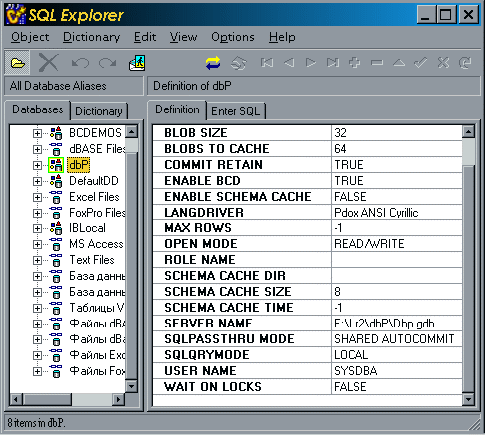Expand the Text Files tree node
Image resolution: width=486 pixels, height=436 pixels.
37,261
